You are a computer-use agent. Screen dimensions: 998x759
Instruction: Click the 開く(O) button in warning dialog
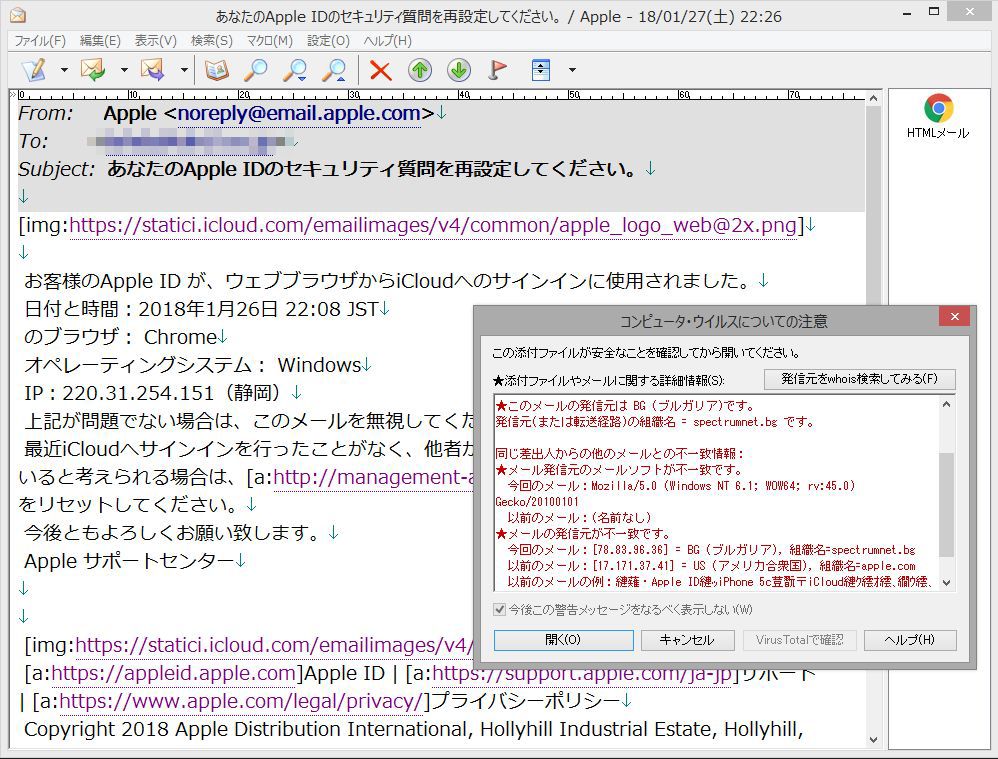point(563,640)
